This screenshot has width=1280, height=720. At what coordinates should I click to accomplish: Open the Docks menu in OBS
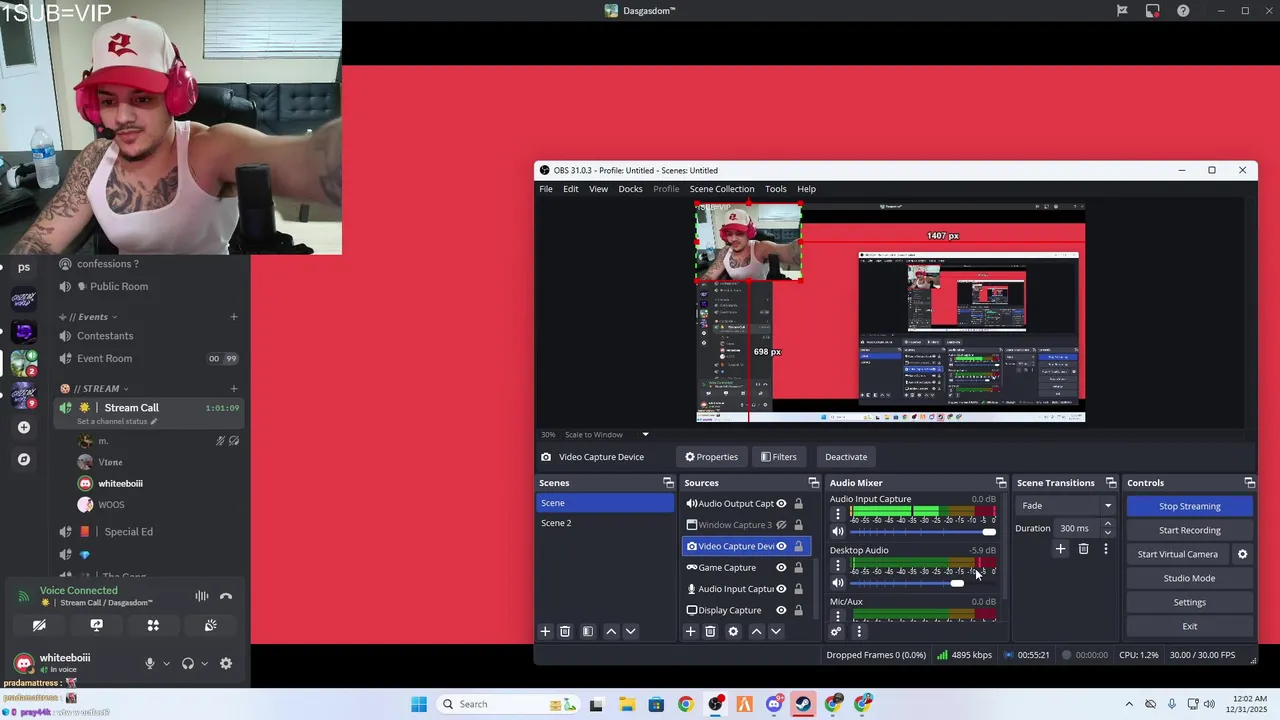630,189
